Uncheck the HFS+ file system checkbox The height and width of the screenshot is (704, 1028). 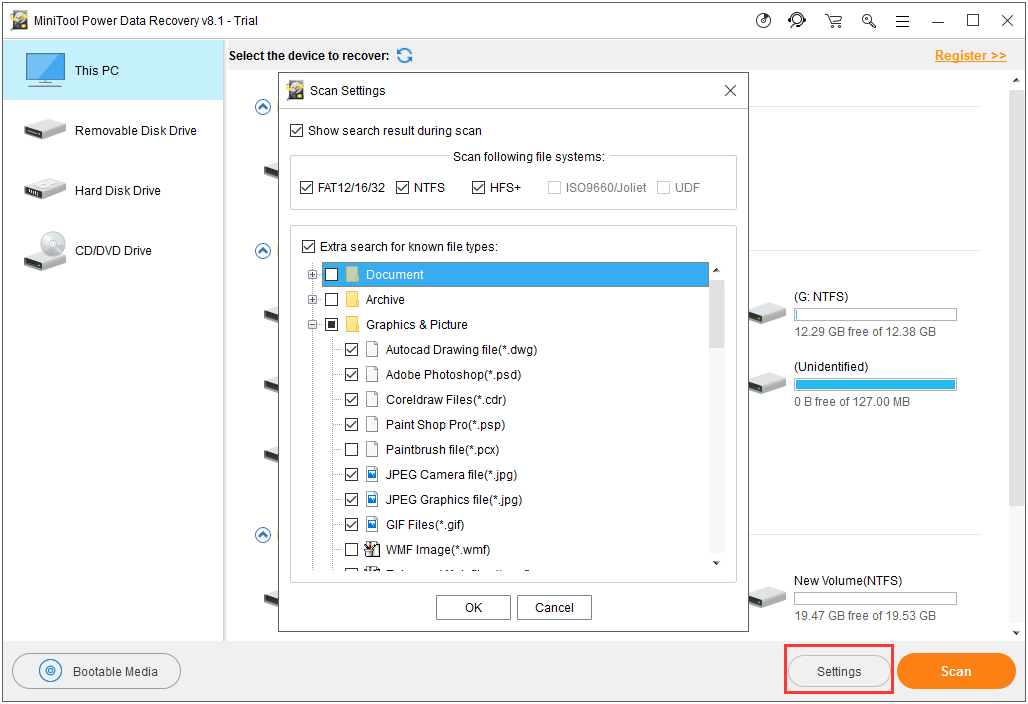pos(478,187)
